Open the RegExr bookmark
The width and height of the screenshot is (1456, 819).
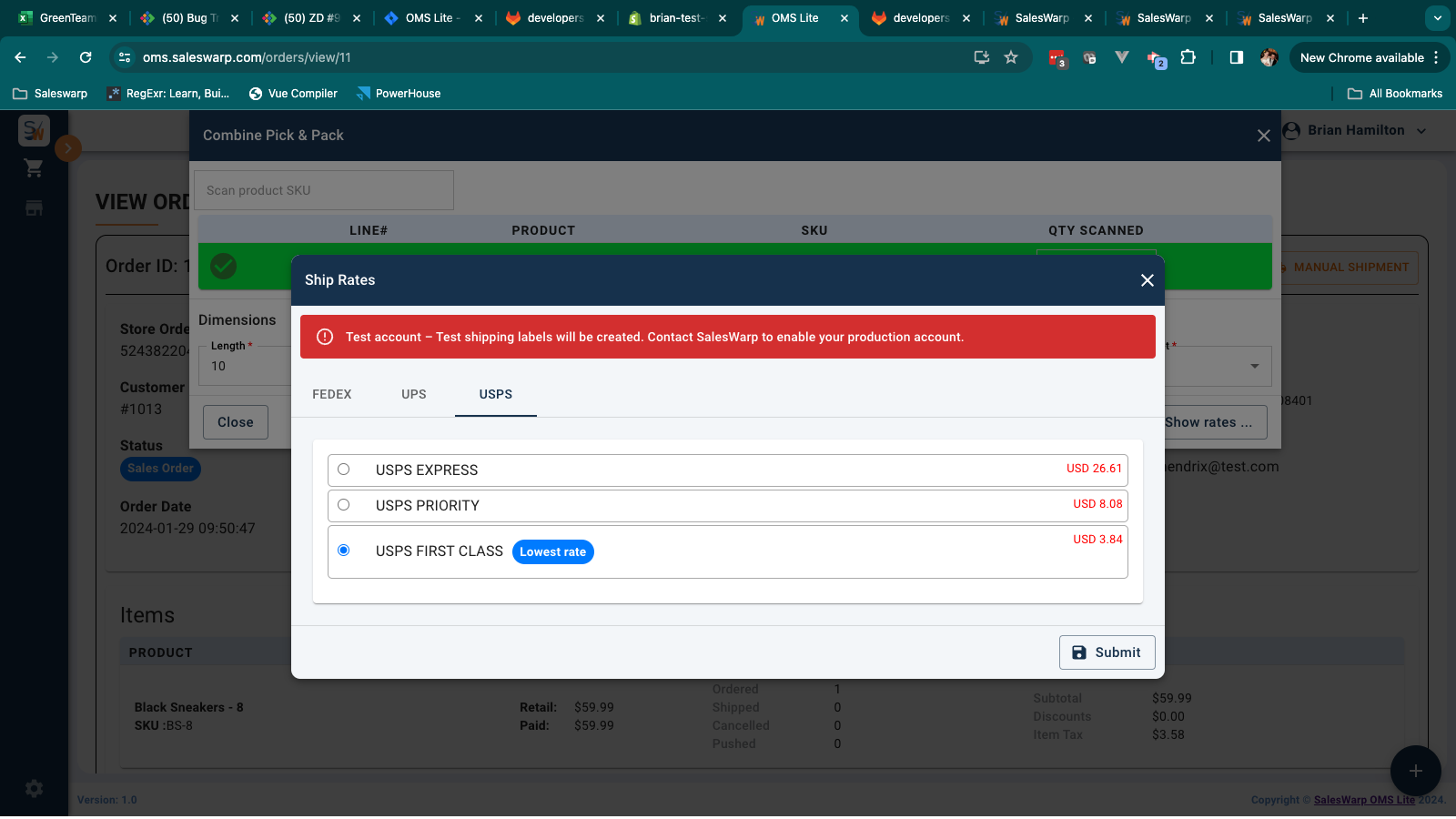pyautogui.click(x=168, y=94)
